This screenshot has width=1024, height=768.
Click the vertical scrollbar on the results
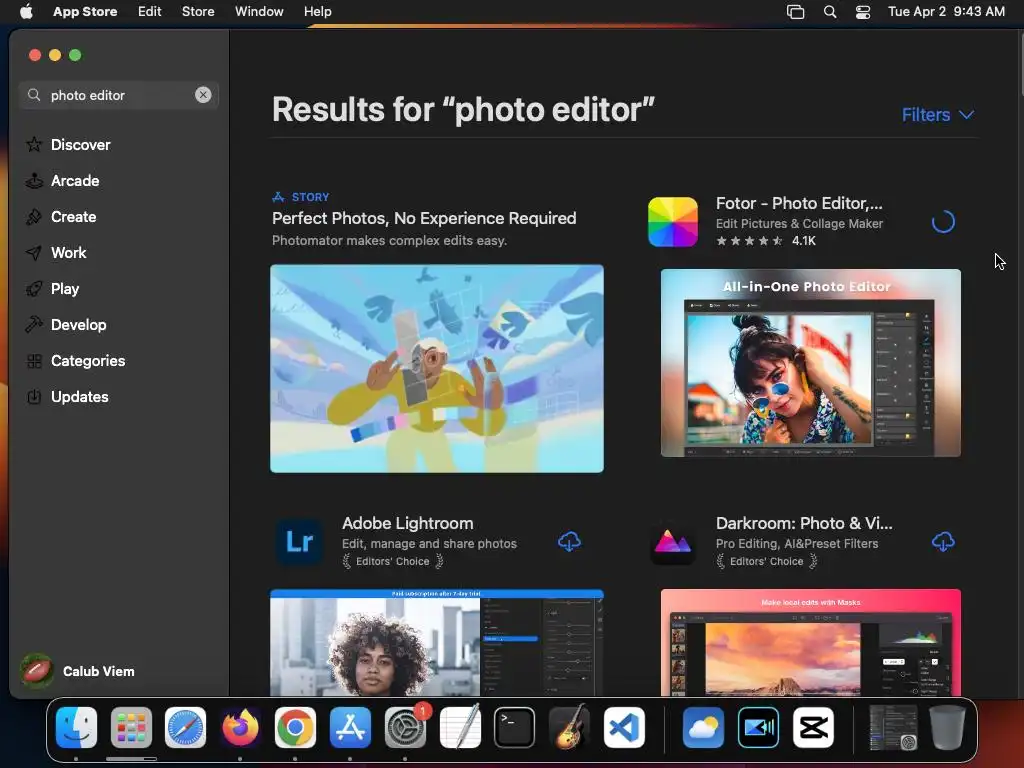[1021, 65]
